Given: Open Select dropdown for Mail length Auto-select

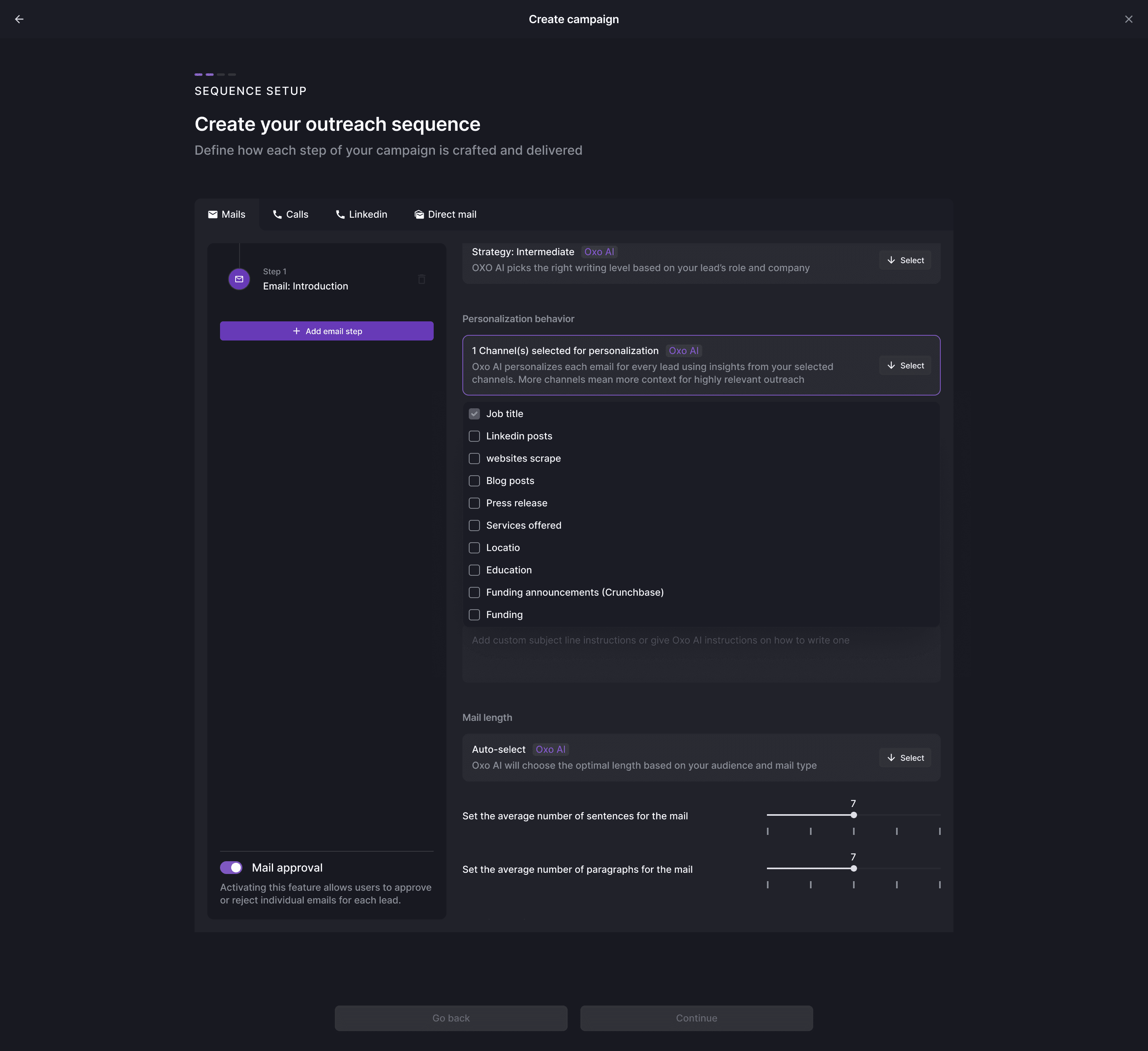Looking at the screenshot, I should pyautogui.click(x=905, y=758).
